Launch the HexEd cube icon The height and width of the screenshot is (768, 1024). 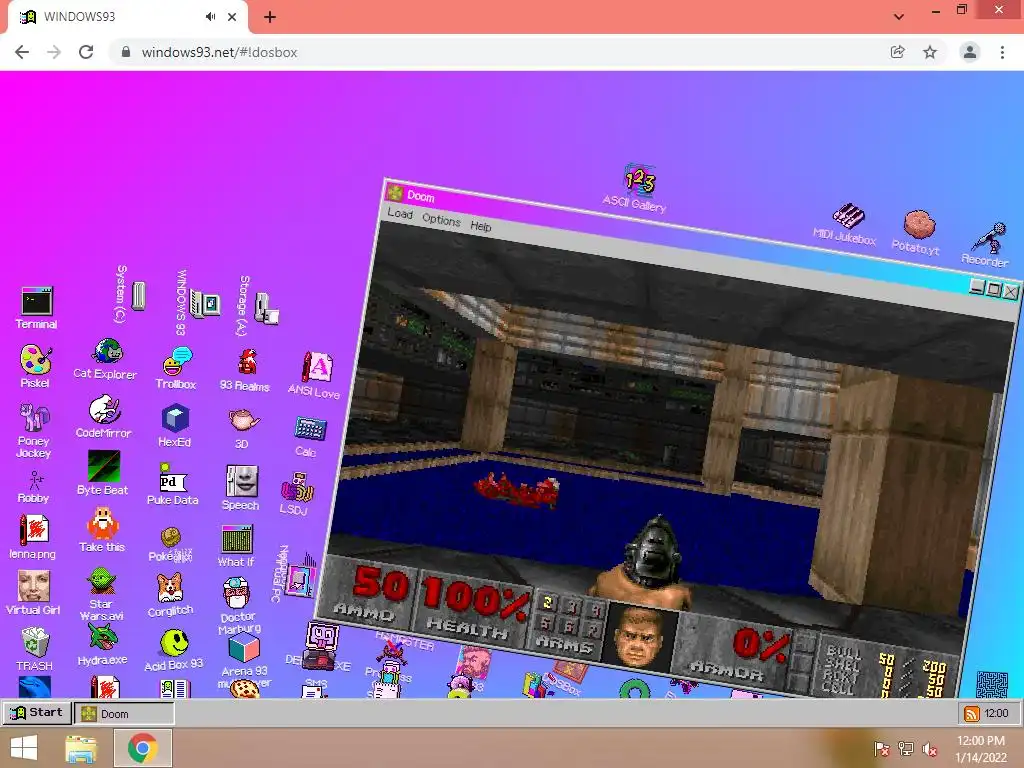[175, 425]
